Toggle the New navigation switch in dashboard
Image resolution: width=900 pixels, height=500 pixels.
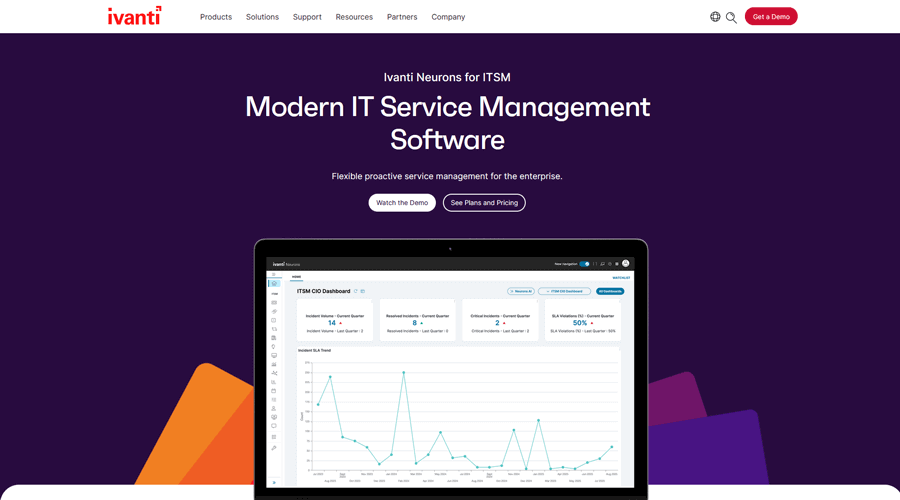[584, 264]
